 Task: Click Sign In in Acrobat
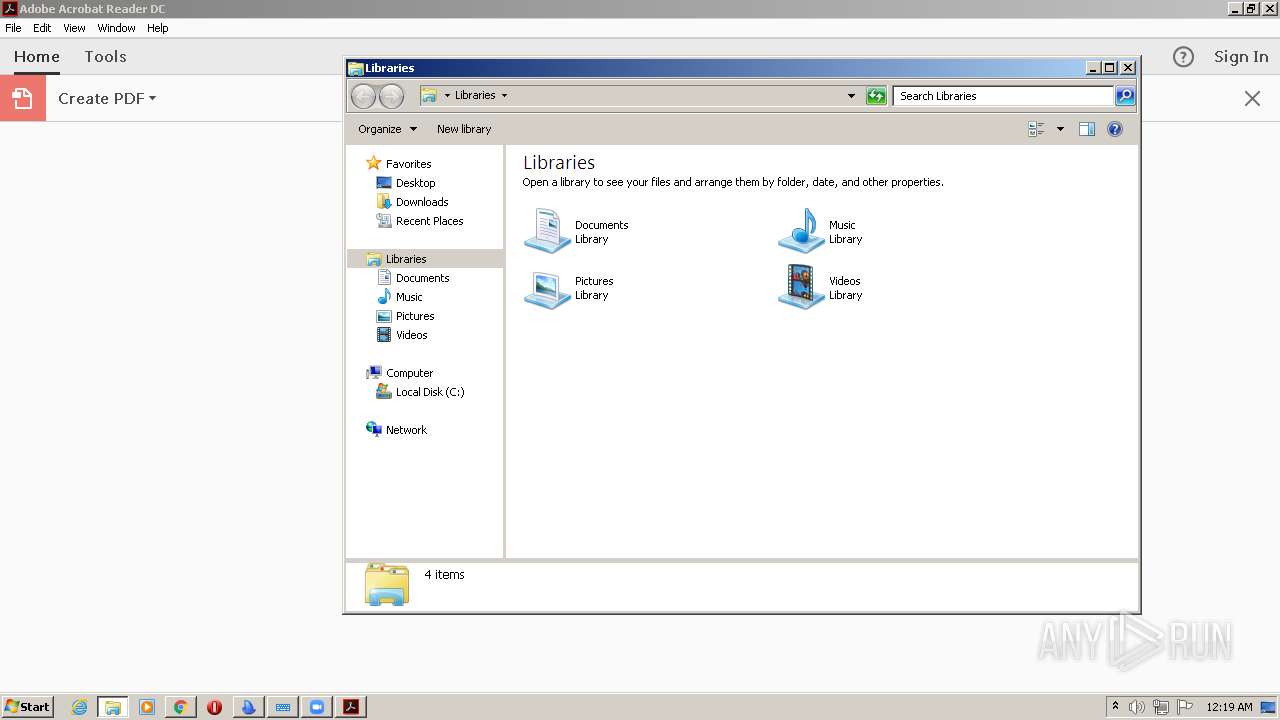click(1241, 57)
